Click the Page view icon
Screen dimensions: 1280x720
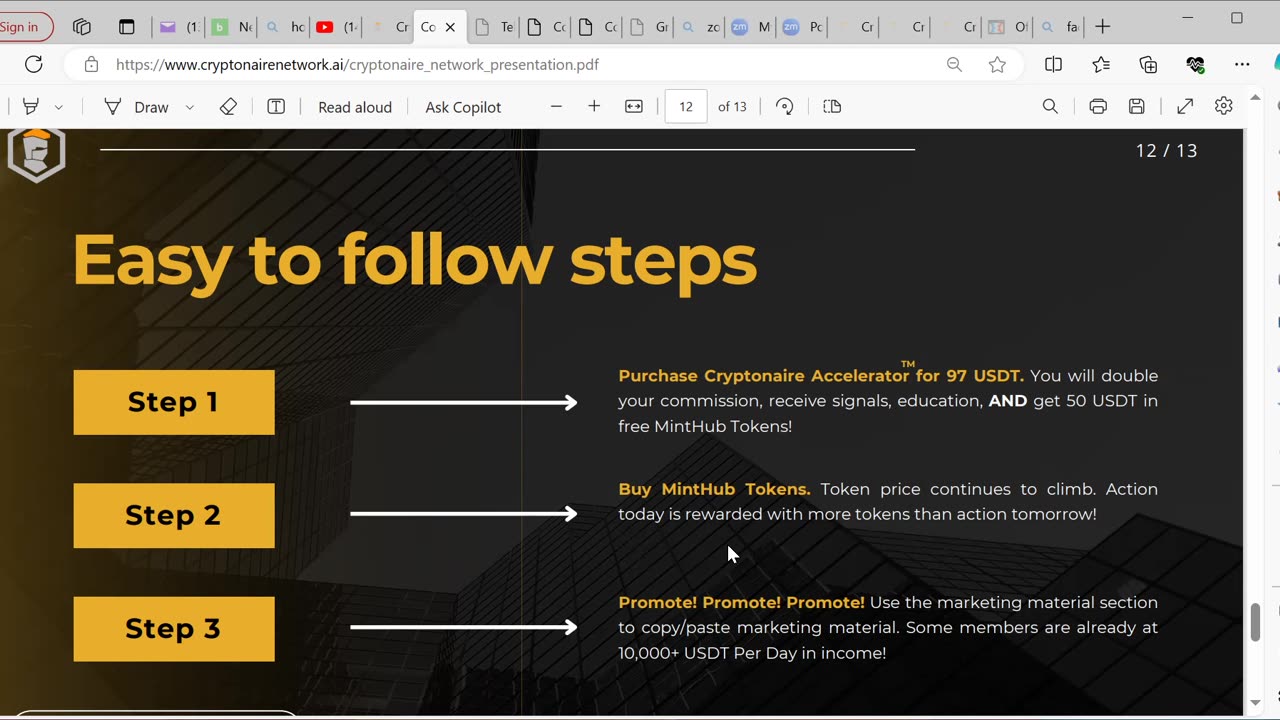pos(832,106)
